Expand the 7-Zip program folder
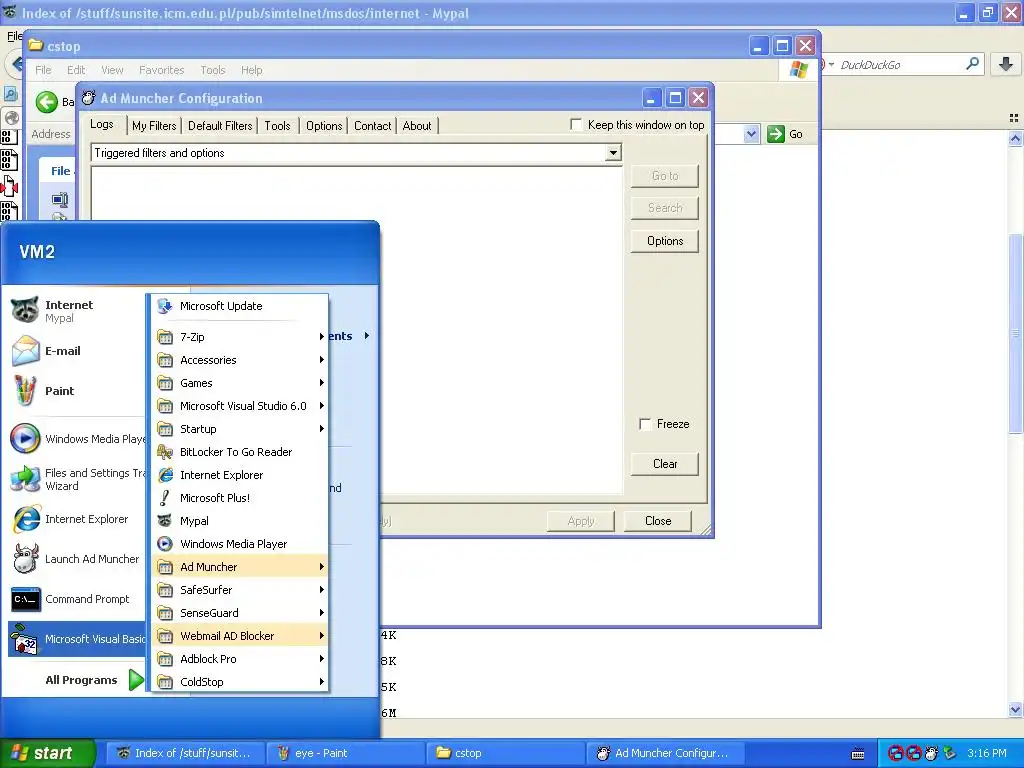The height and width of the screenshot is (768, 1024). coord(240,337)
